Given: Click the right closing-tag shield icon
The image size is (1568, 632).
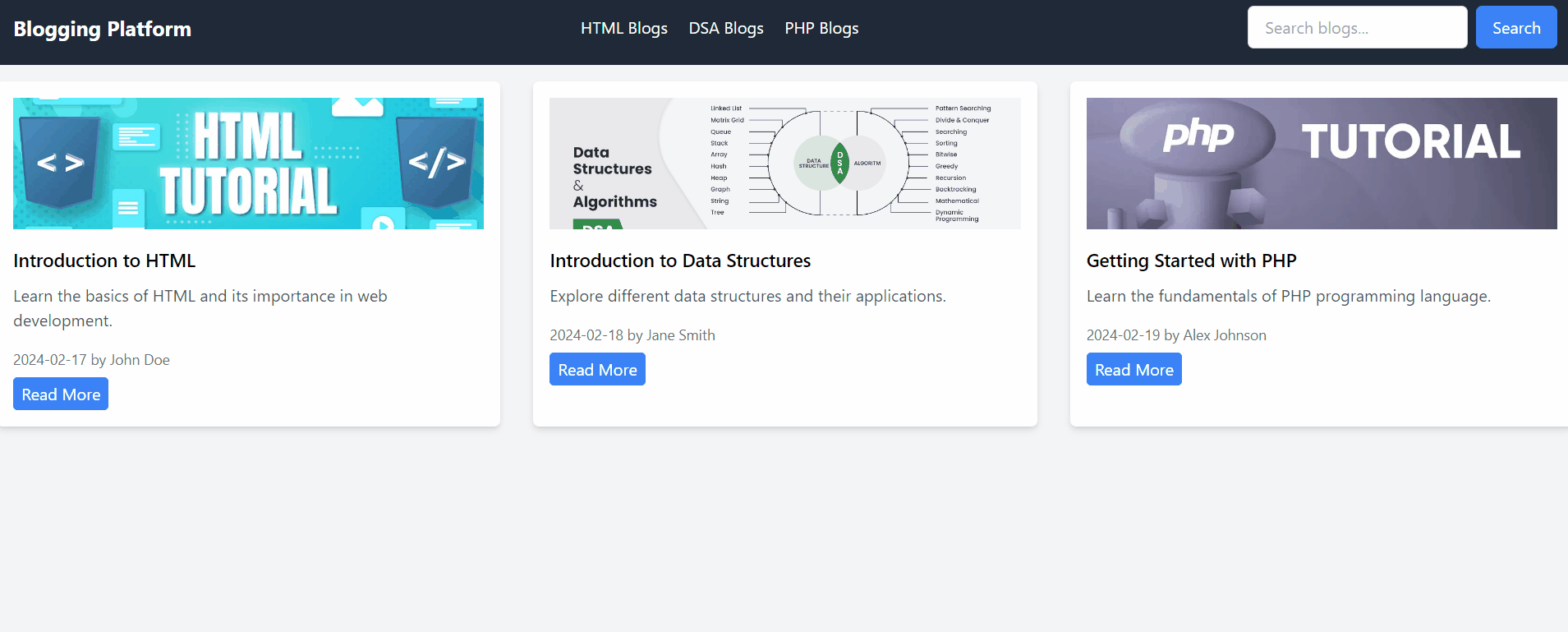Looking at the screenshot, I should tap(436, 161).
